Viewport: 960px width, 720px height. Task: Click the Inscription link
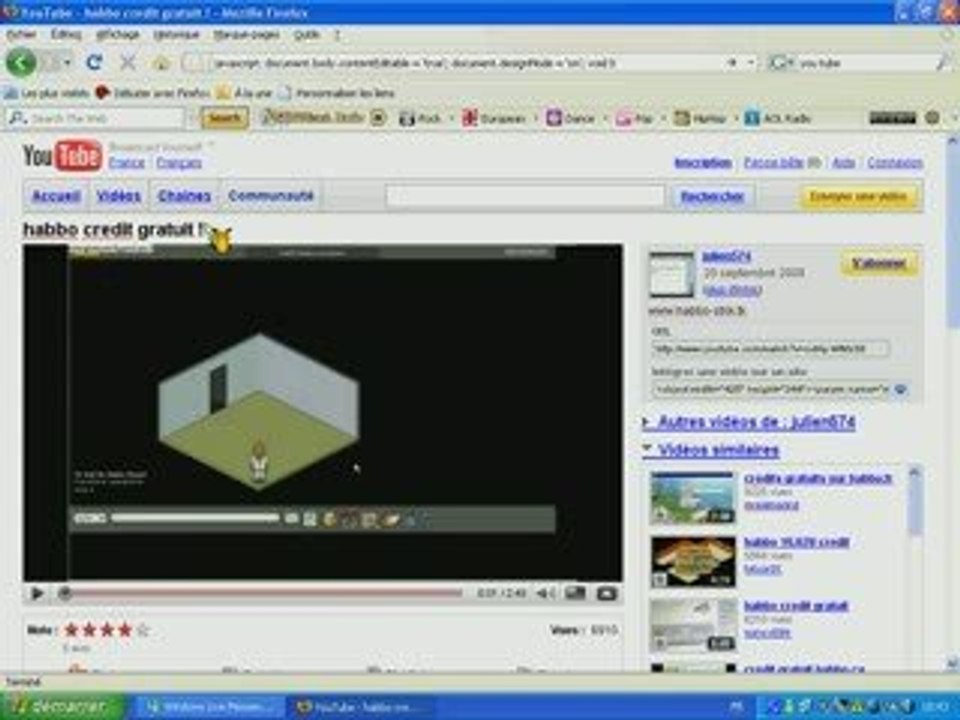(x=703, y=163)
